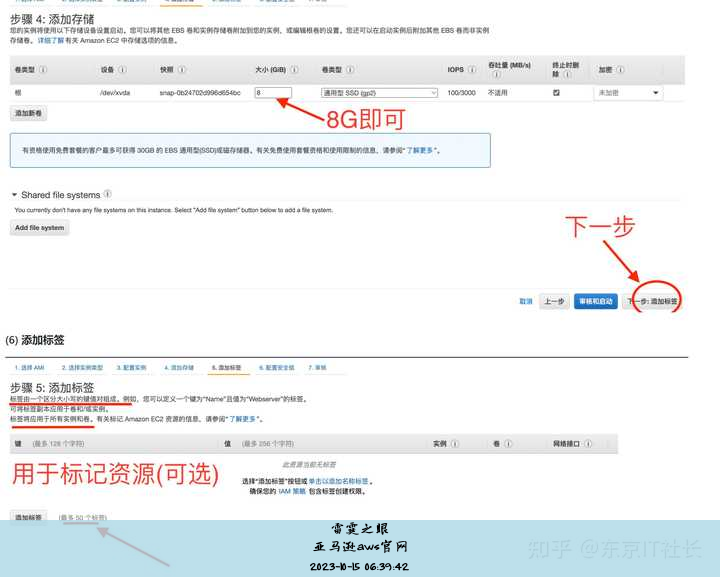Click the 添加新卷 button
Image resolution: width=720 pixels, height=578 pixels.
pos(28,113)
